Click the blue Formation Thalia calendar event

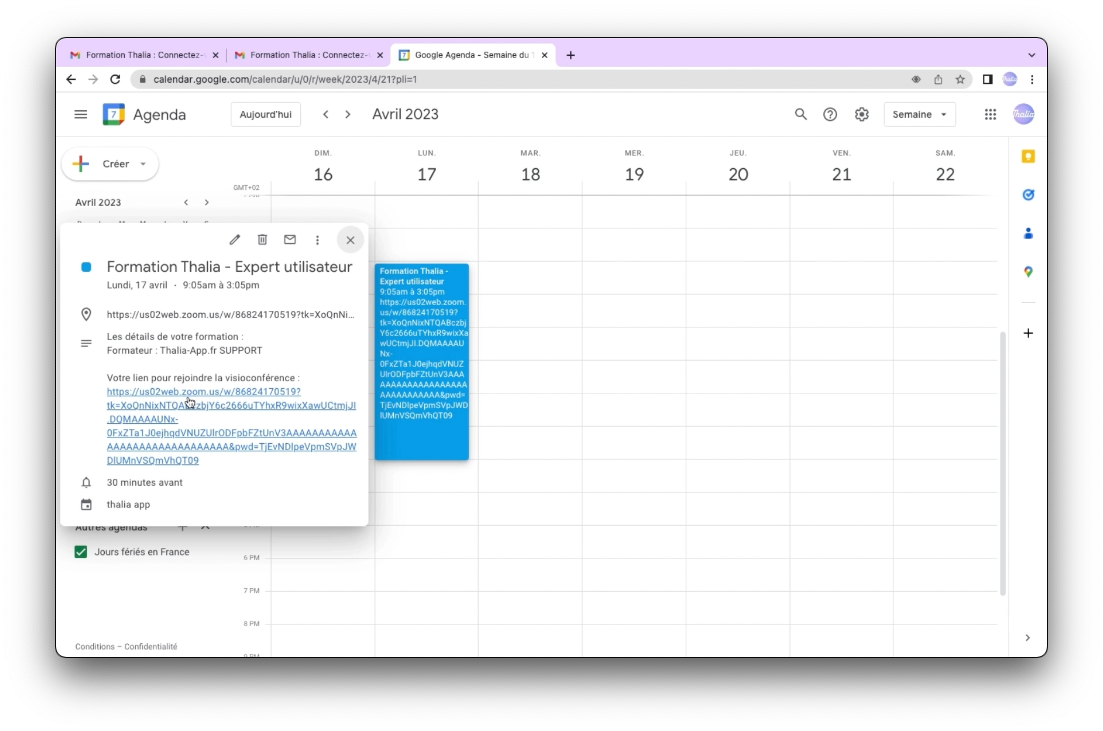[421, 360]
